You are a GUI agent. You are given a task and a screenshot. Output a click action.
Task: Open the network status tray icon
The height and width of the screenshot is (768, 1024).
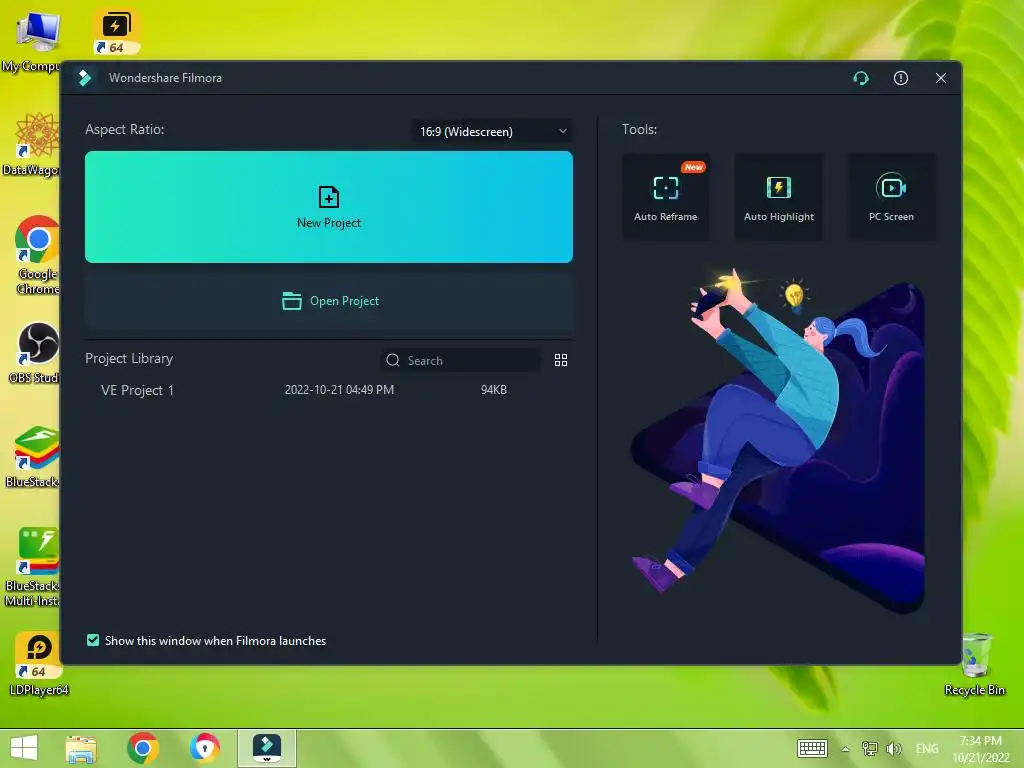pyautogui.click(x=870, y=748)
